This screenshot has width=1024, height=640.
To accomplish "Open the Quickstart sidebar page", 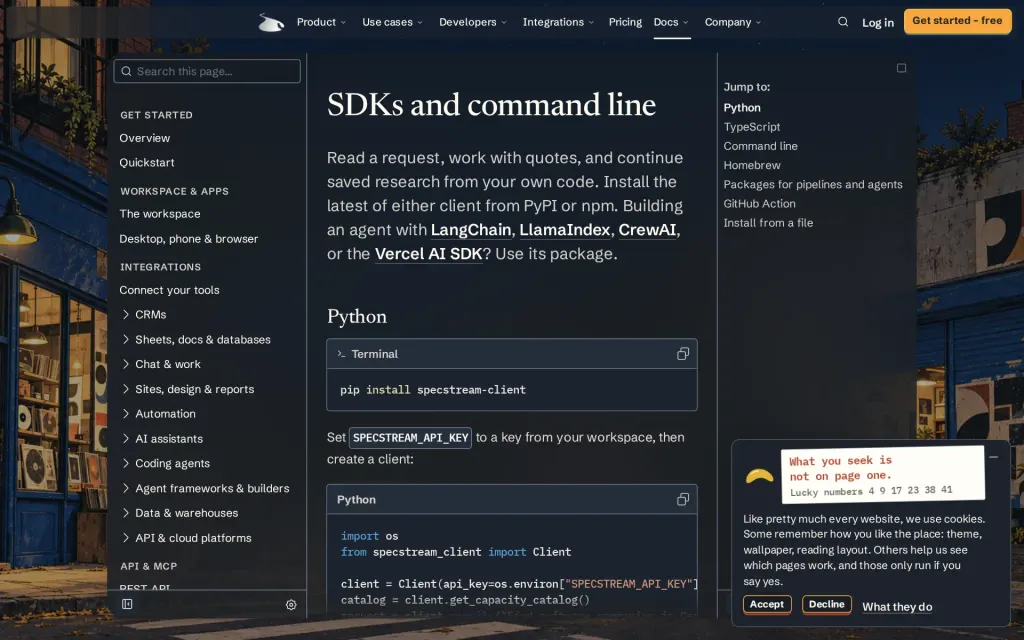I will 146,163.
